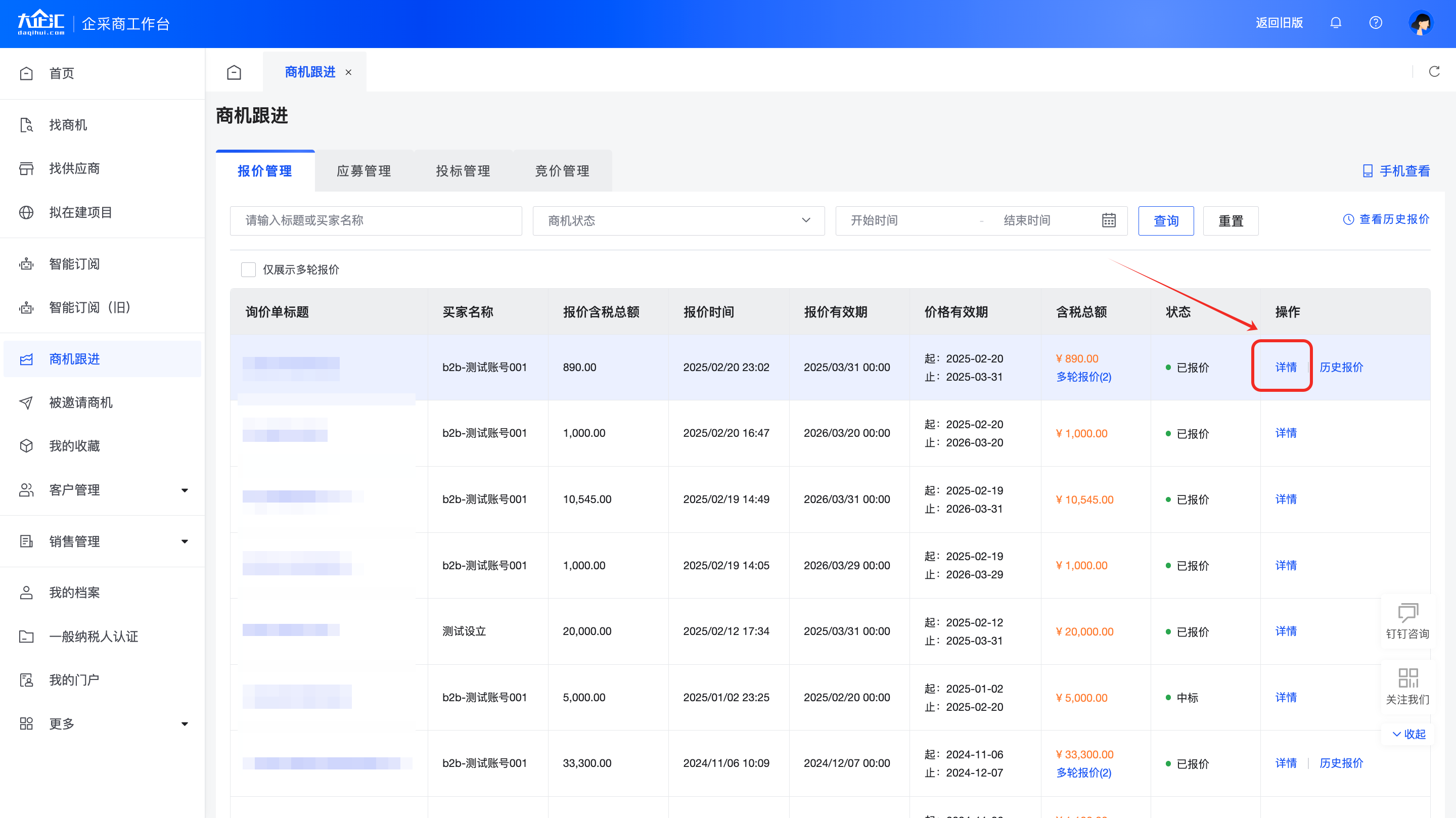The width and height of the screenshot is (1456, 818).
Task: Click the user avatar in header
Action: 1422,23
